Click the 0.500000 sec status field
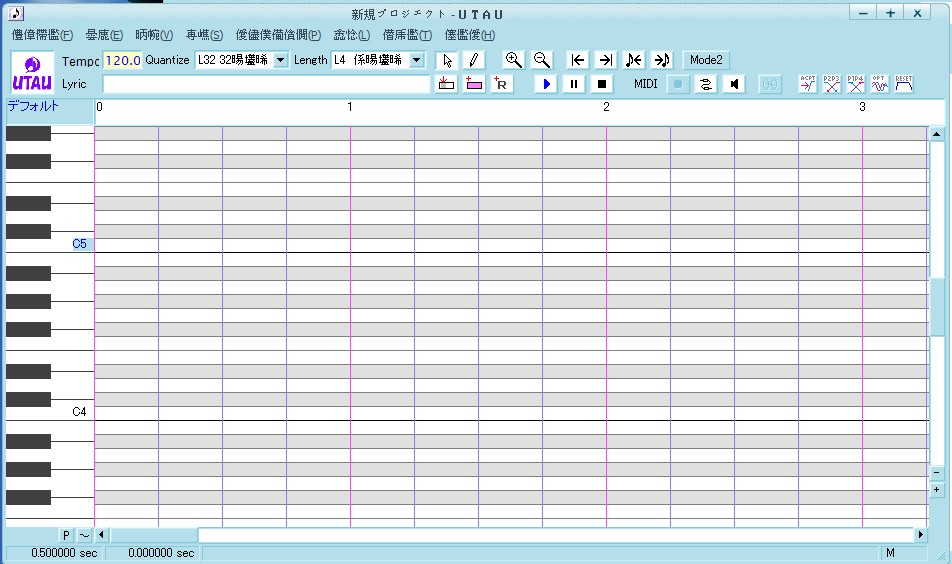The width and height of the screenshot is (952, 564). [x=55, y=552]
